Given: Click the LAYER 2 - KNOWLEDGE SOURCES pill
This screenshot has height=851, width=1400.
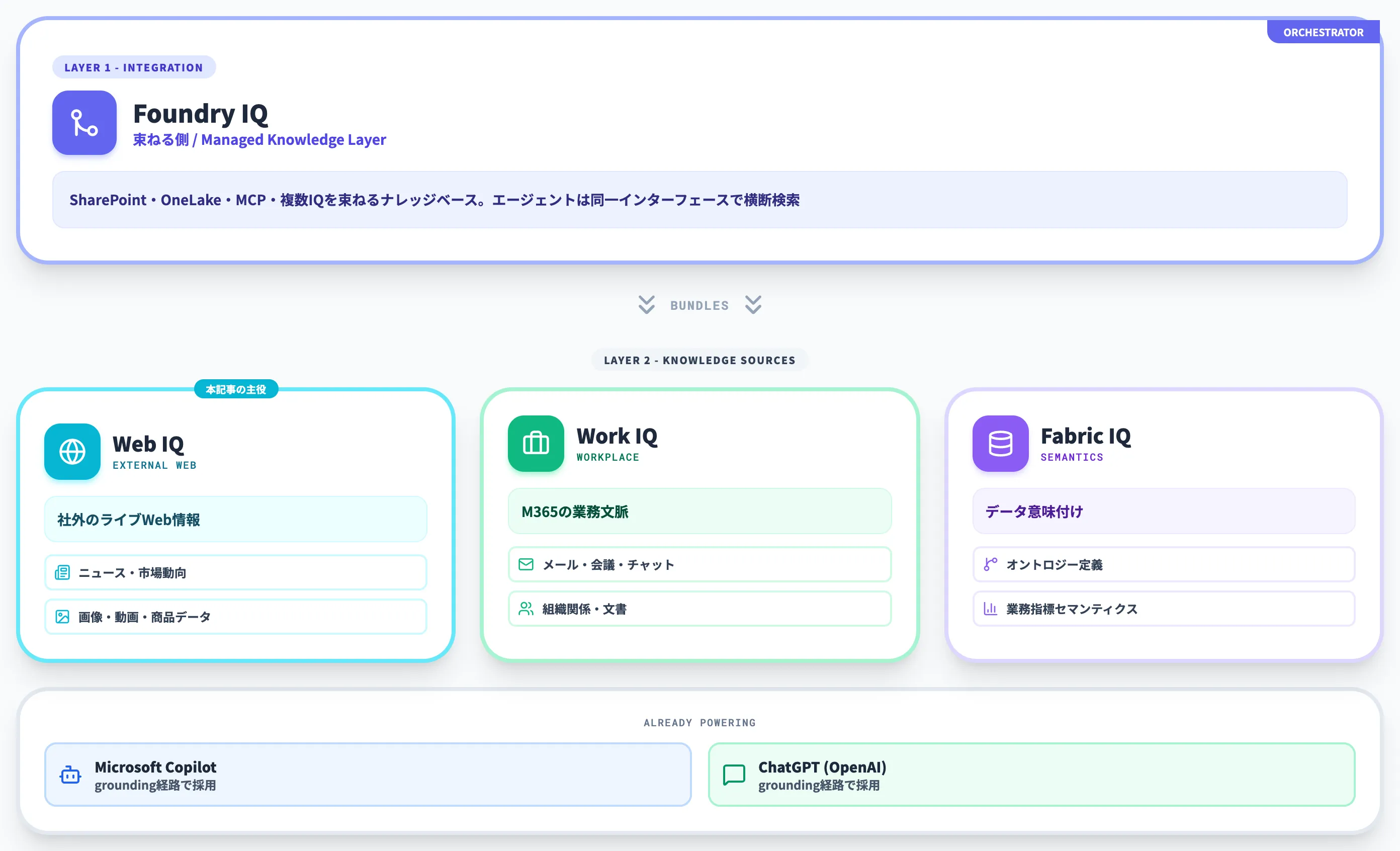Looking at the screenshot, I should point(699,360).
